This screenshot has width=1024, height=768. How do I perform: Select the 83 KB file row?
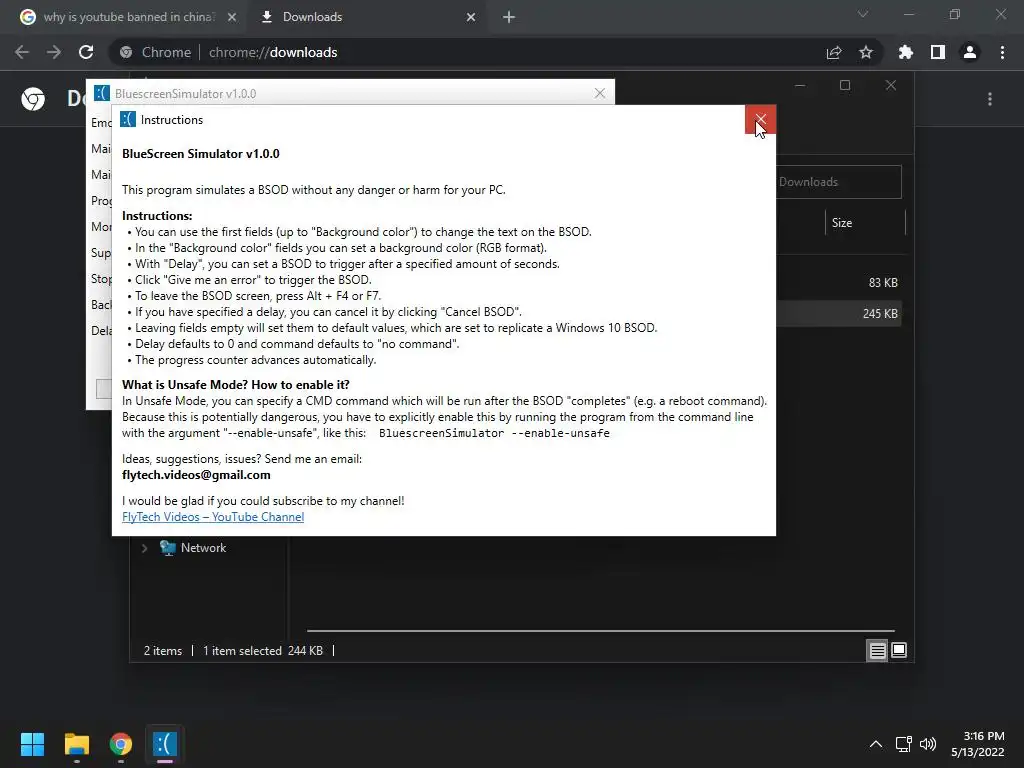pos(839,283)
